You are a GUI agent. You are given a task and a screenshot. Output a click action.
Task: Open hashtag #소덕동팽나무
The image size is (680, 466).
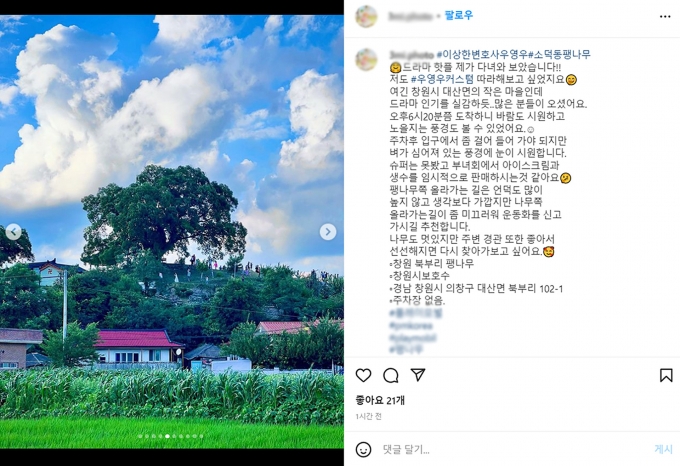click(x=559, y=55)
